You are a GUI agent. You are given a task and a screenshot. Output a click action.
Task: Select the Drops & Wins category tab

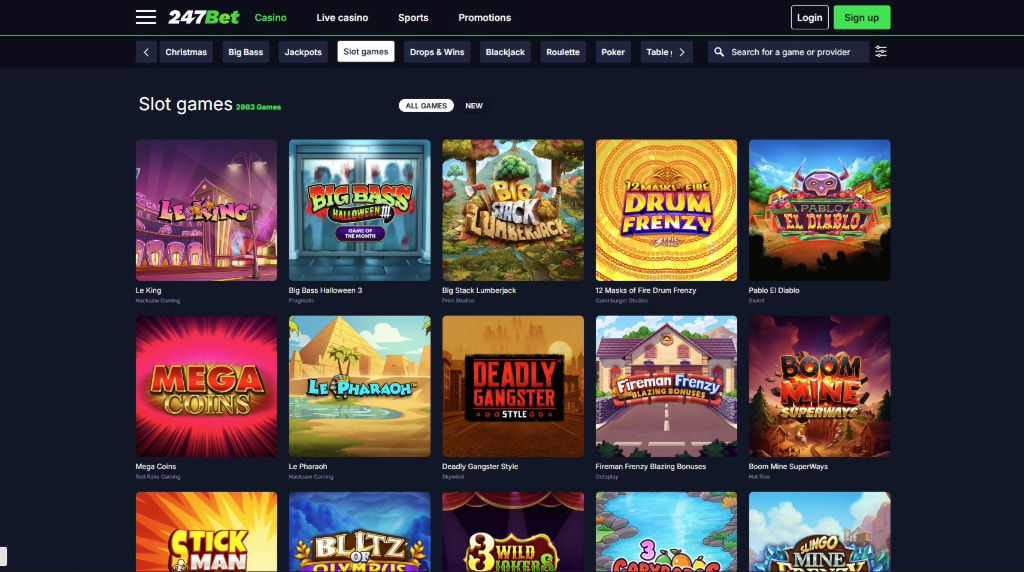437,52
